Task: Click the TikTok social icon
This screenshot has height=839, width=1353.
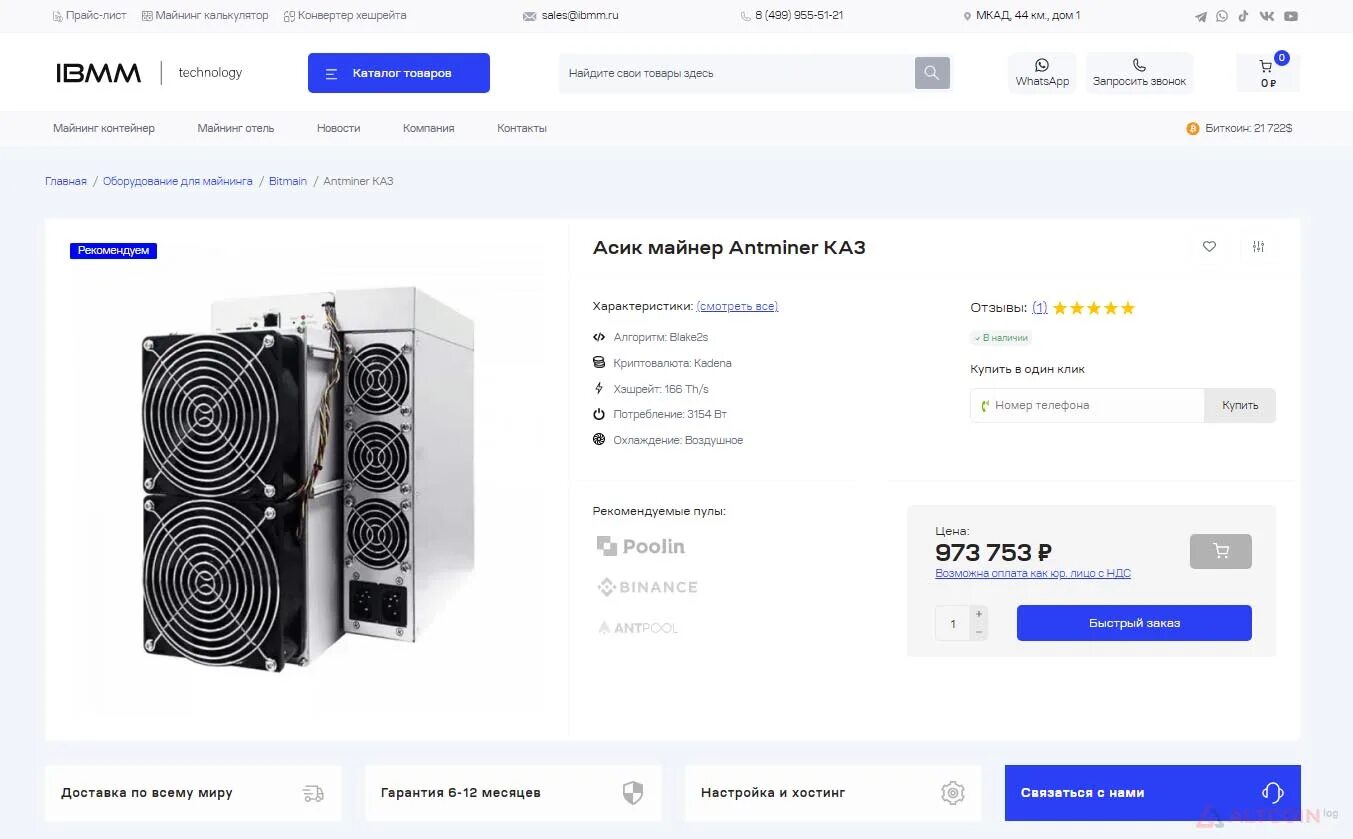Action: (1243, 16)
